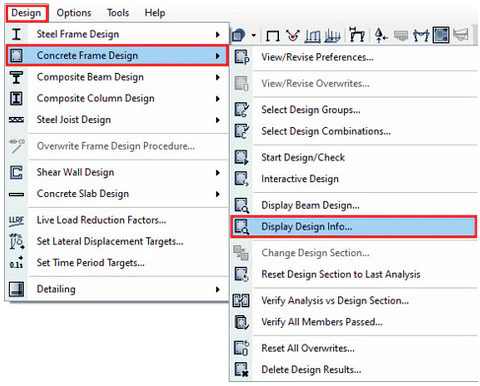Click the Lateral Displacement Targets icon

(x=16, y=241)
